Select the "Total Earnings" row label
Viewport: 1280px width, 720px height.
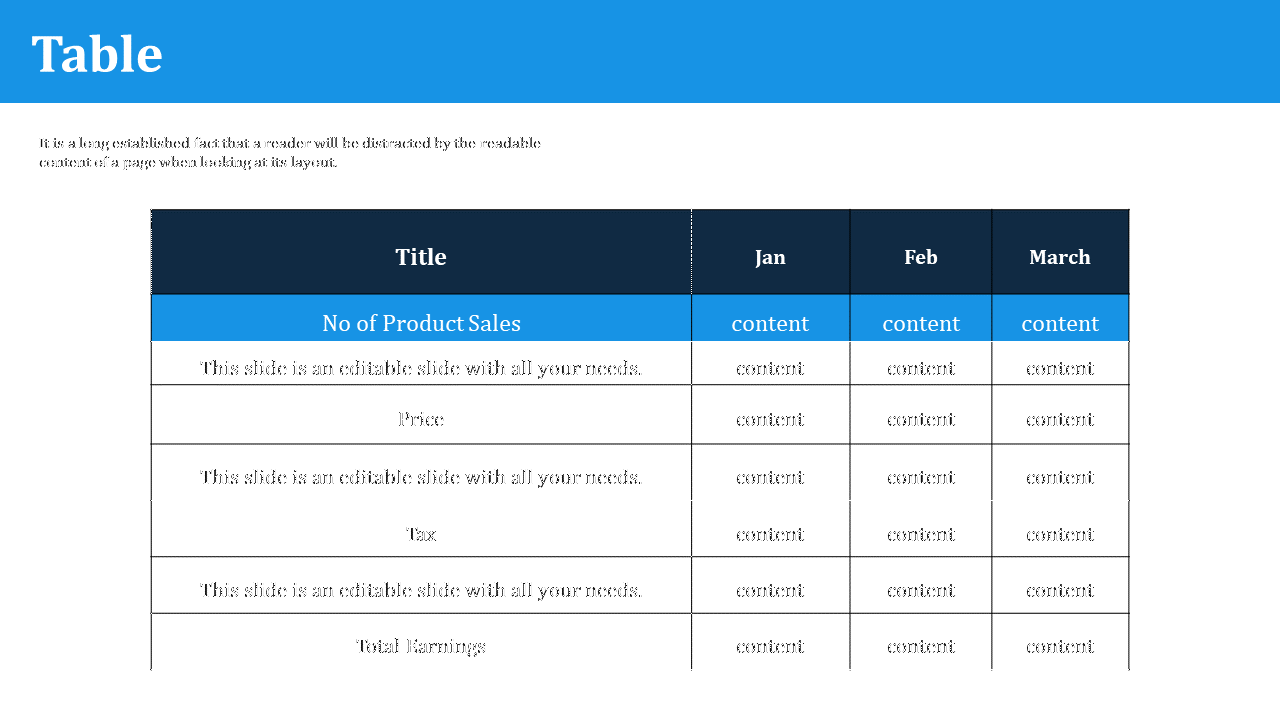(421, 646)
